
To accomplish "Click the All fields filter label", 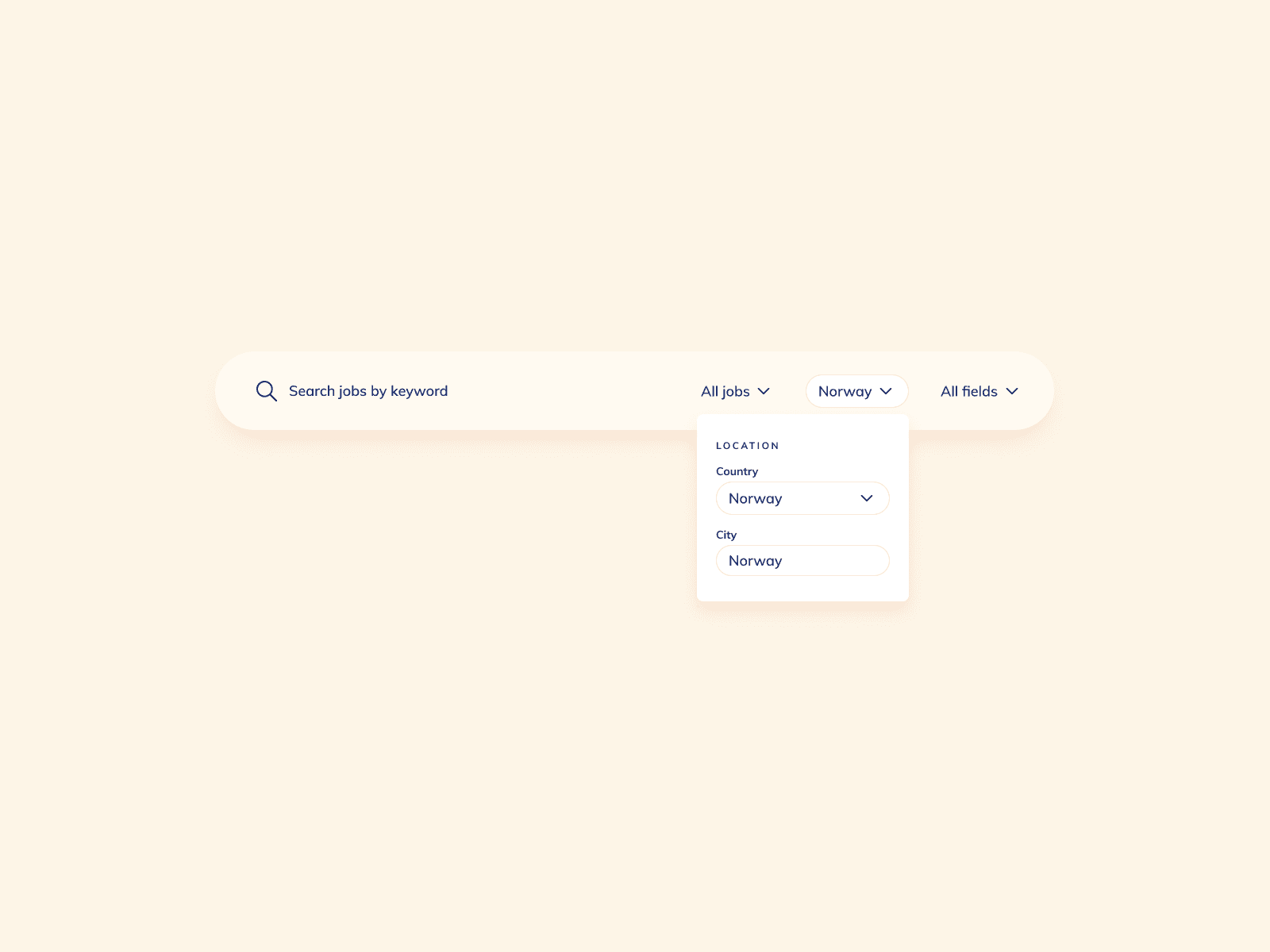I will (x=968, y=391).
